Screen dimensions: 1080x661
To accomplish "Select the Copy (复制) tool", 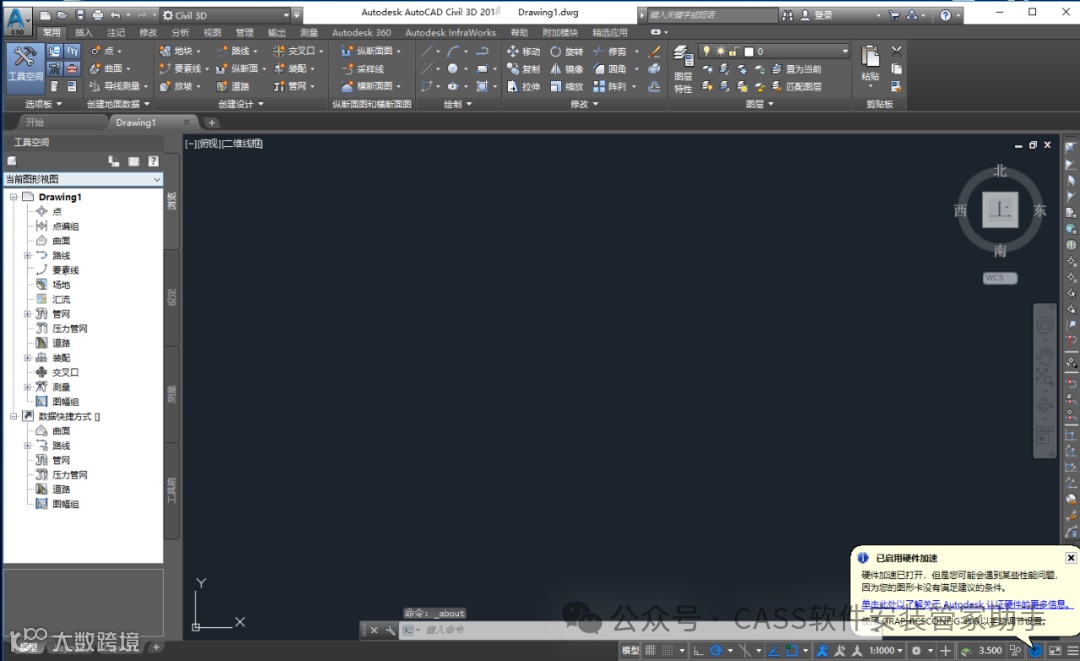I will pos(523,69).
